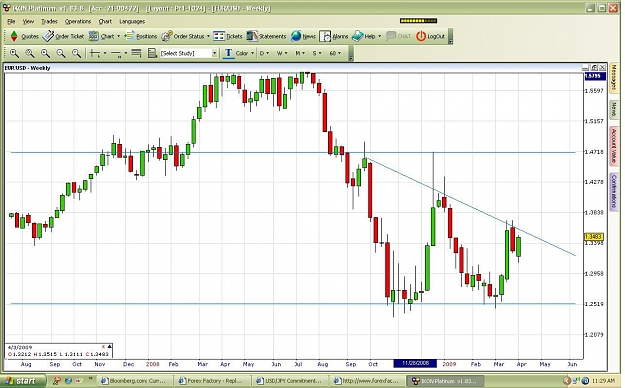Switch to the Messages side tab
This screenshot has height=388, width=625.
tap(614, 78)
